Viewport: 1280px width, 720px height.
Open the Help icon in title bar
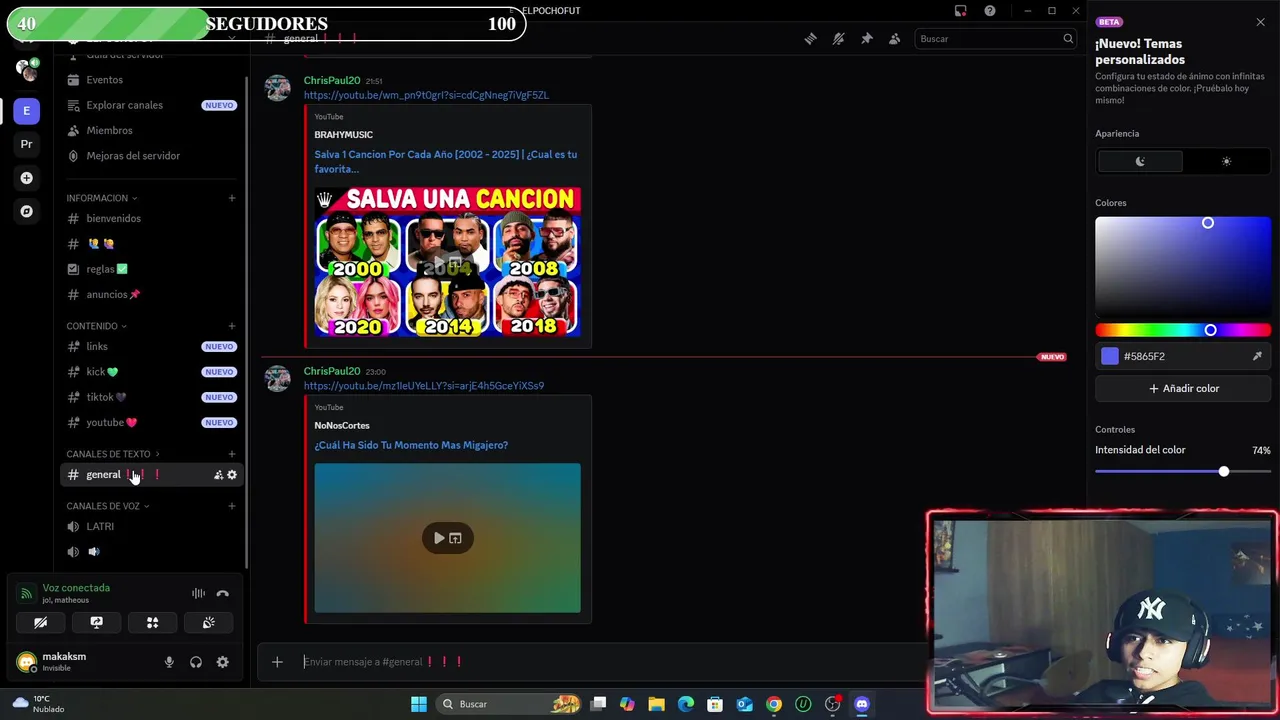(990, 11)
